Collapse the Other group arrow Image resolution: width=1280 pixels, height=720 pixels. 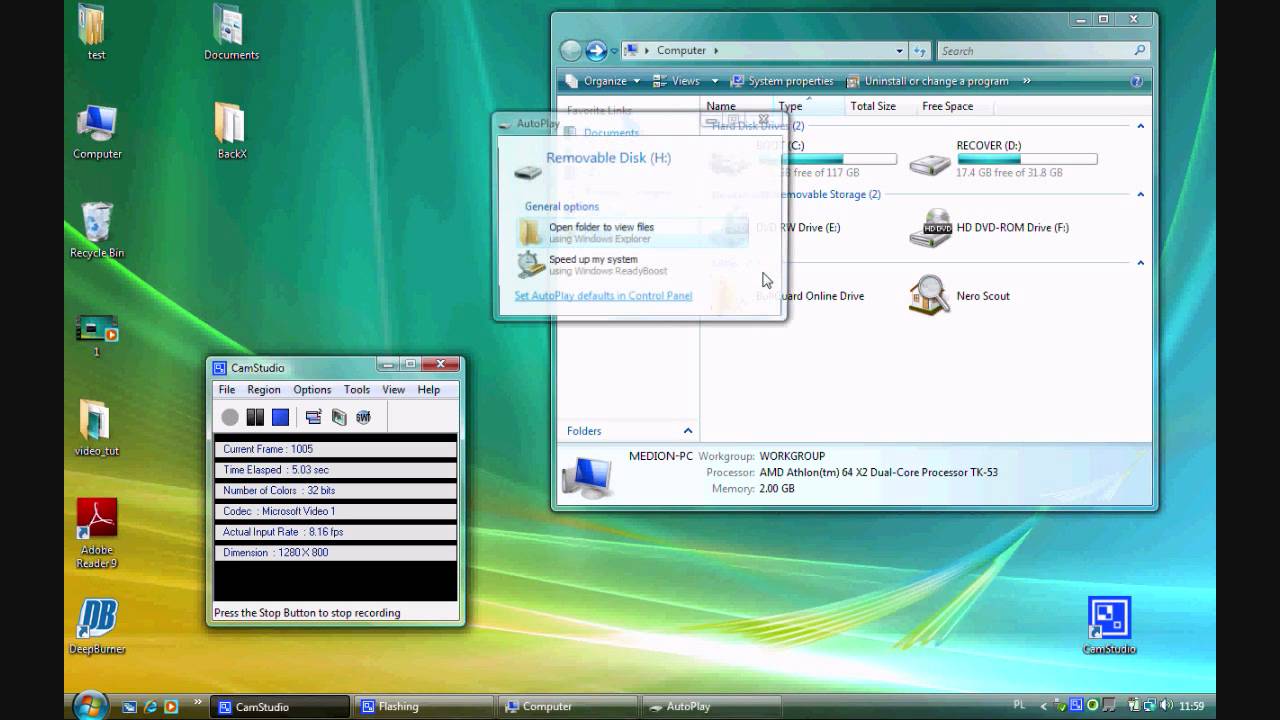[1140, 262]
